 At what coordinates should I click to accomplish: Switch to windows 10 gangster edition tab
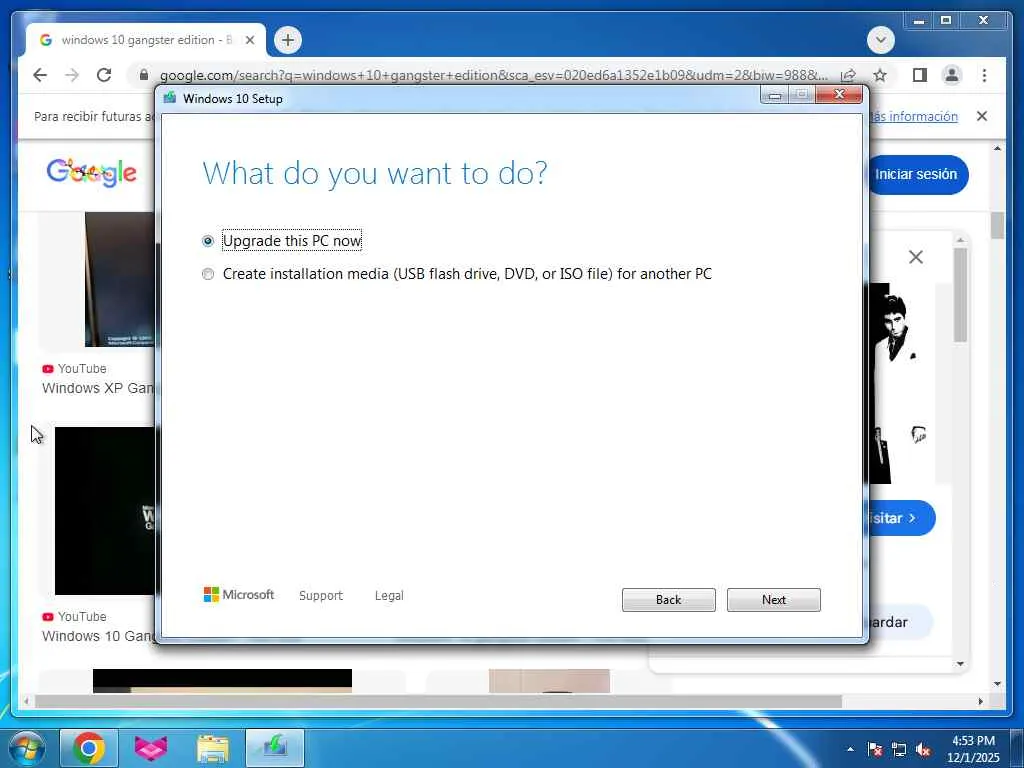[x=145, y=40]
